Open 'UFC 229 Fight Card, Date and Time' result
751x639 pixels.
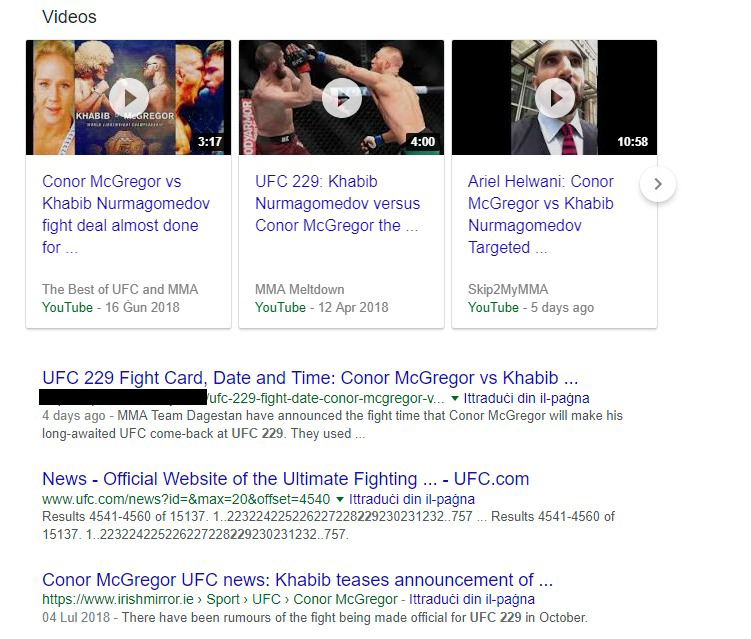coord(310,378)
